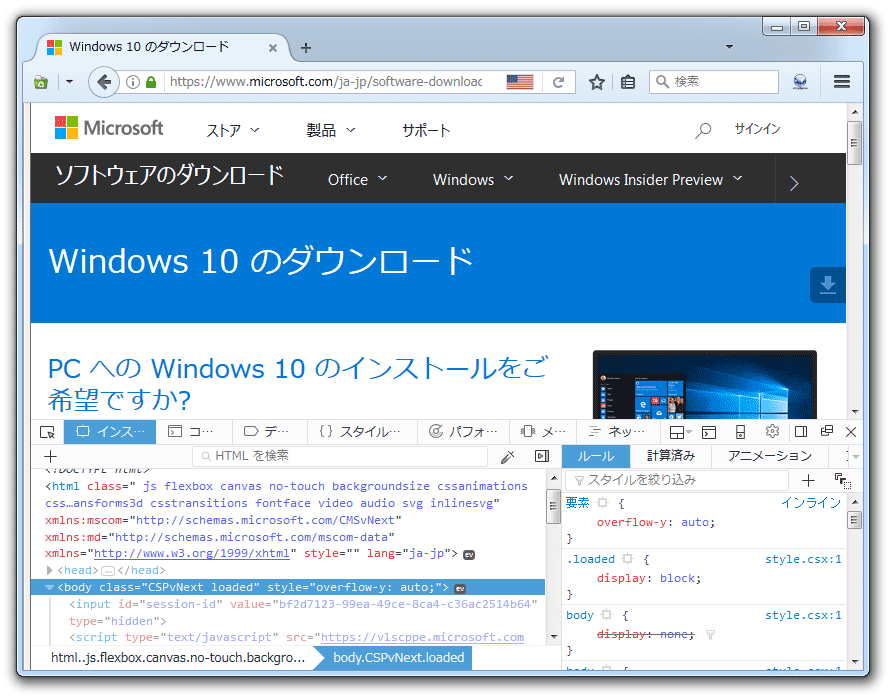Toggle the pseudo-class panel icon

(843, 481)
